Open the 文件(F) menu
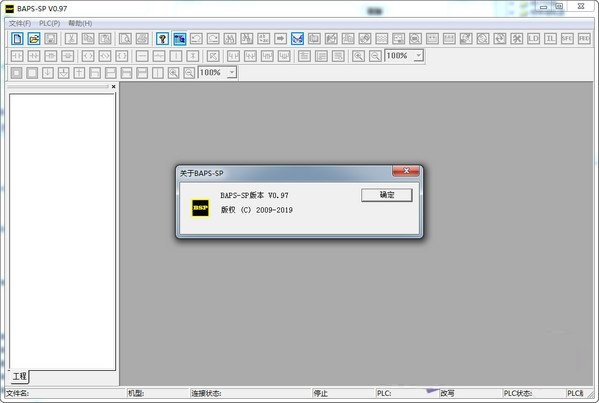This screenshot has width=599, height=403. [x=20, y=23]
